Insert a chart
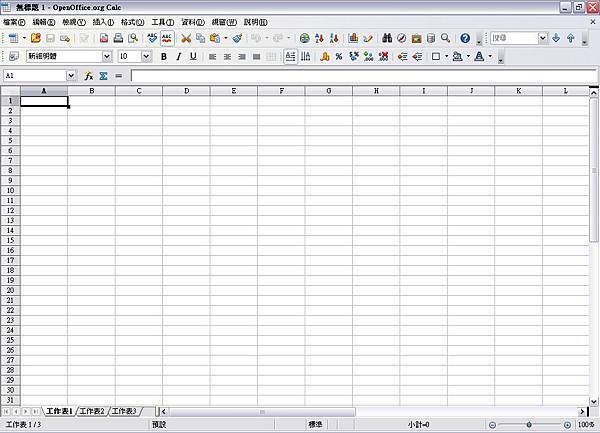This screenshot has width=600, height=433. [x=353, y=38]
